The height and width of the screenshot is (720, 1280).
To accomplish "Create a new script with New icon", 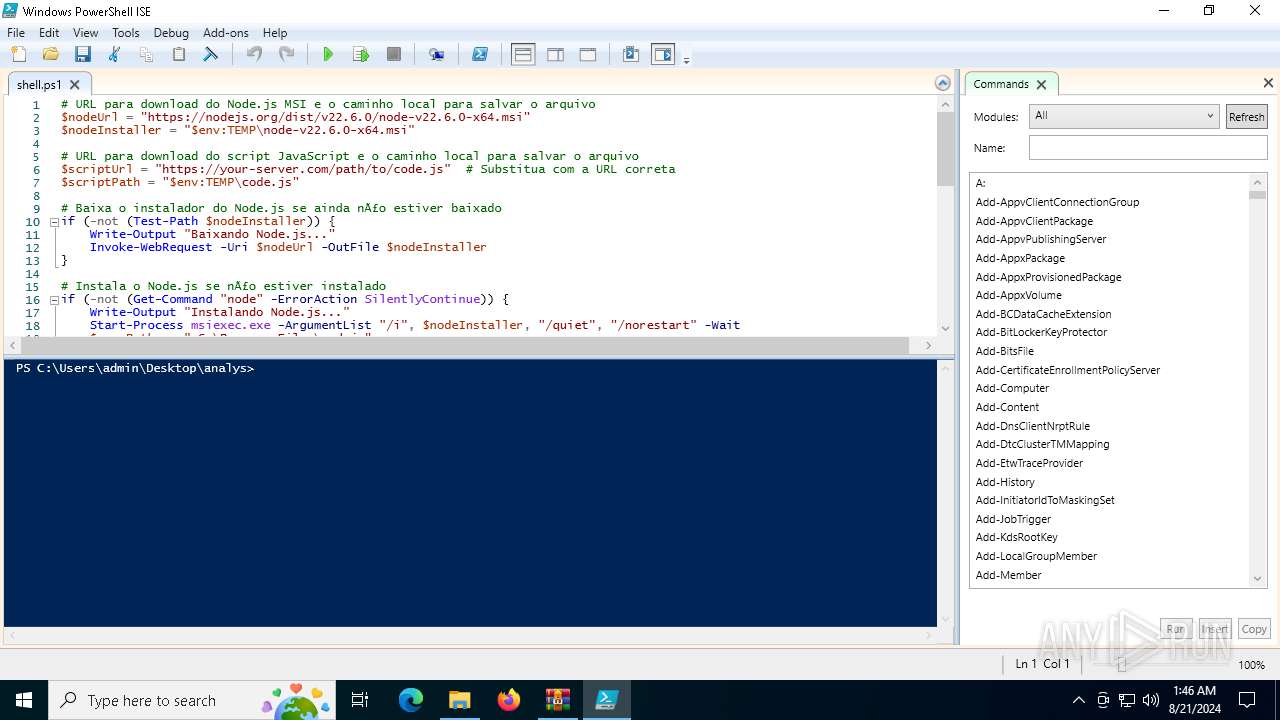I will coord(18,55).
